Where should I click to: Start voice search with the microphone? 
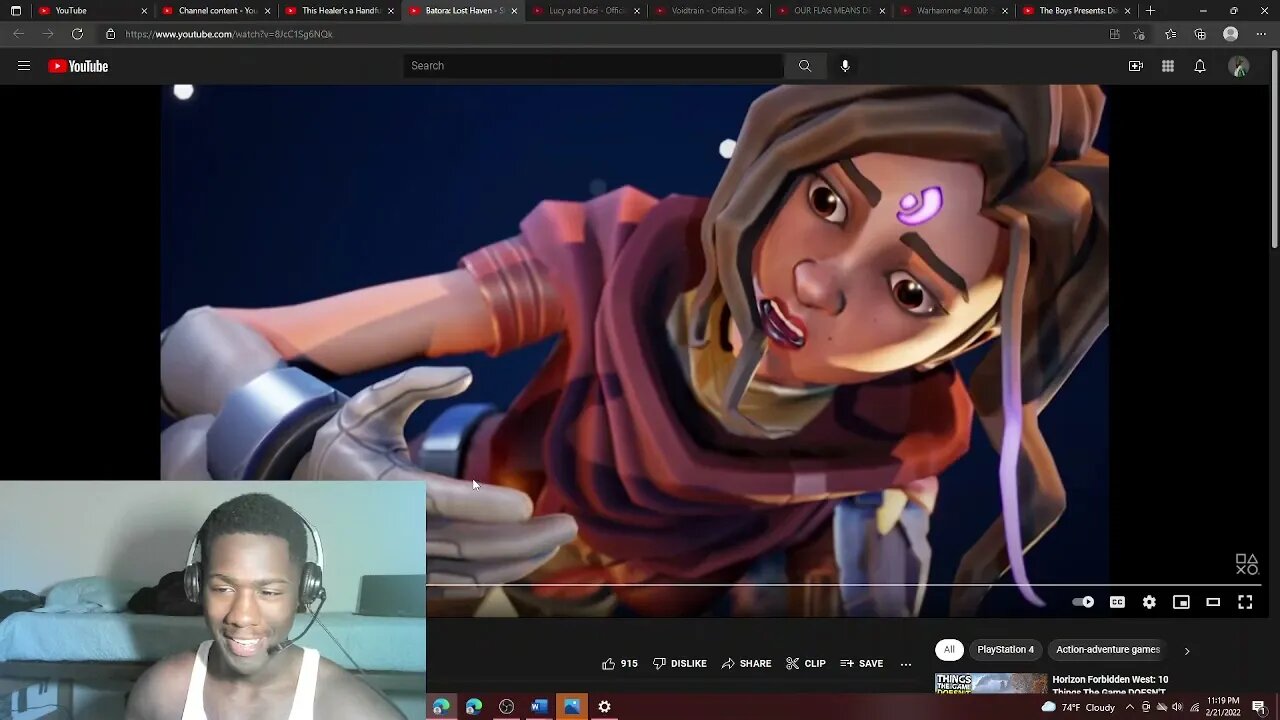pos(845,66)
